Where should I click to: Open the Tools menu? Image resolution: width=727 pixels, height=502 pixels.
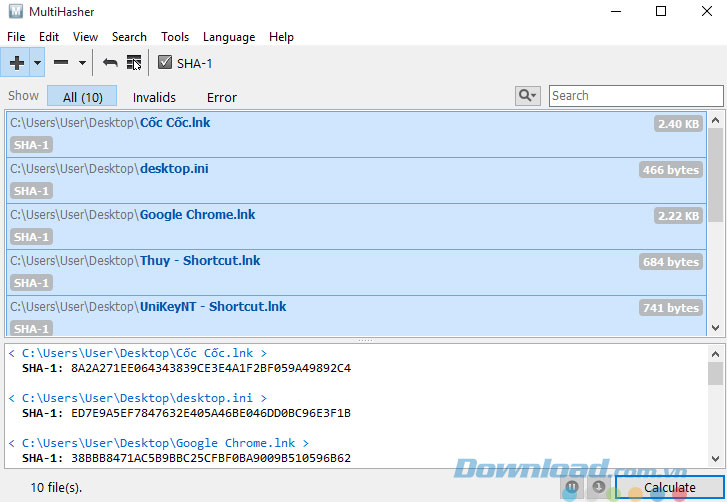click(x=175, y=37)
